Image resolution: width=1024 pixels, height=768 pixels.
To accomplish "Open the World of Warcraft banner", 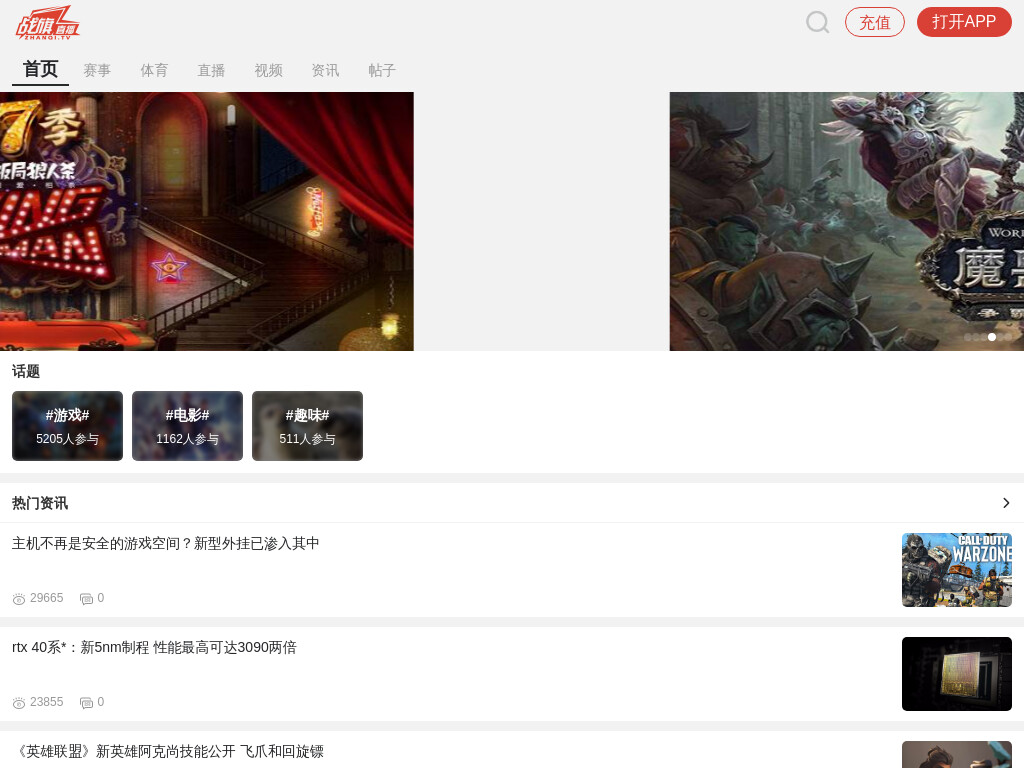I will pos(846,221).
